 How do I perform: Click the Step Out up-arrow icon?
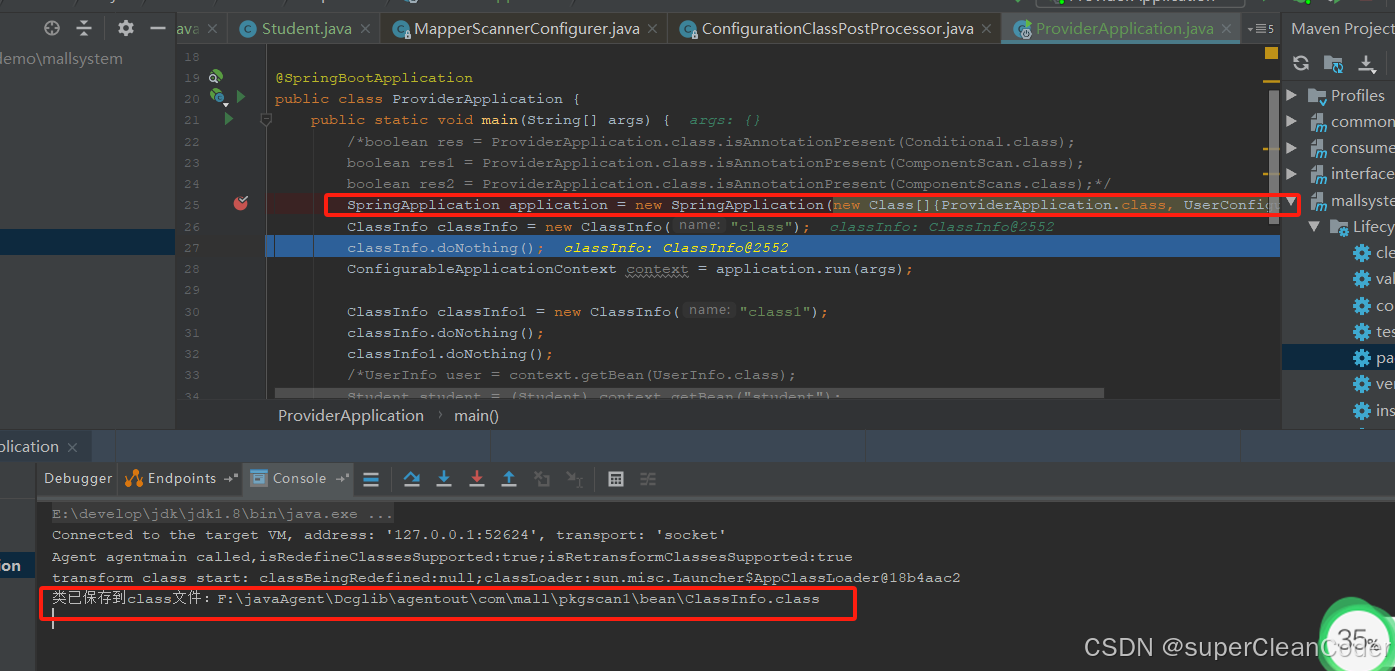[x=509, y=478]
